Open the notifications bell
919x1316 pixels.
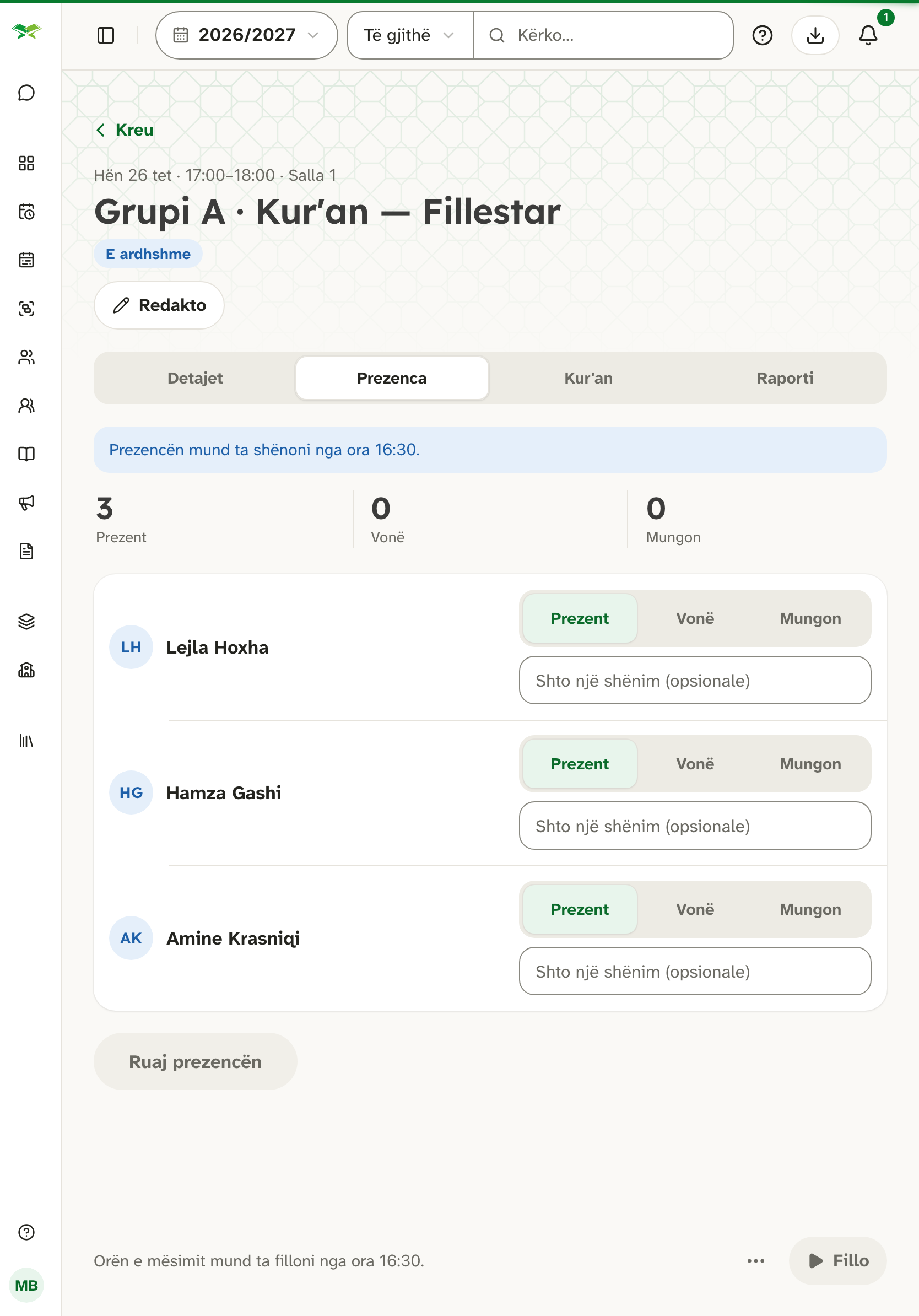pos(868,35)
